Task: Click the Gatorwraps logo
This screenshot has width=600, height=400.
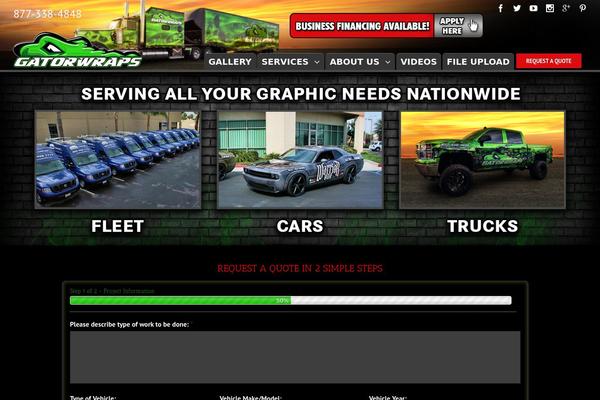Action: coord(78,52)
